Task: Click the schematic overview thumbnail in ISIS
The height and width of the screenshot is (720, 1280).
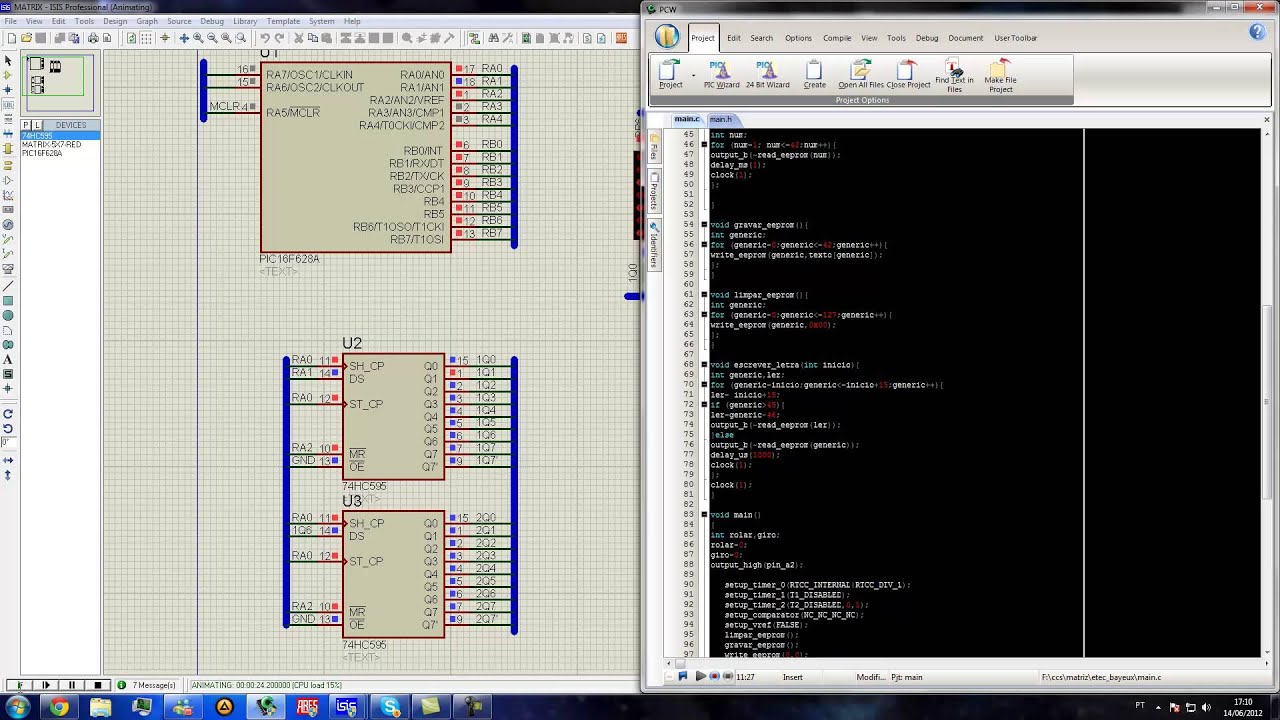Action: click(x=58, y=83)
